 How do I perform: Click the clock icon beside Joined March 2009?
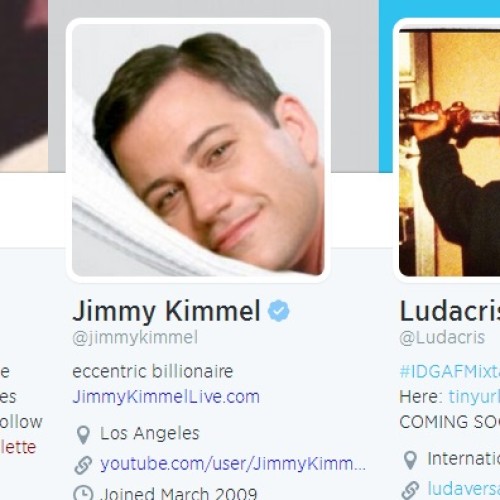[x=83, y=493]
